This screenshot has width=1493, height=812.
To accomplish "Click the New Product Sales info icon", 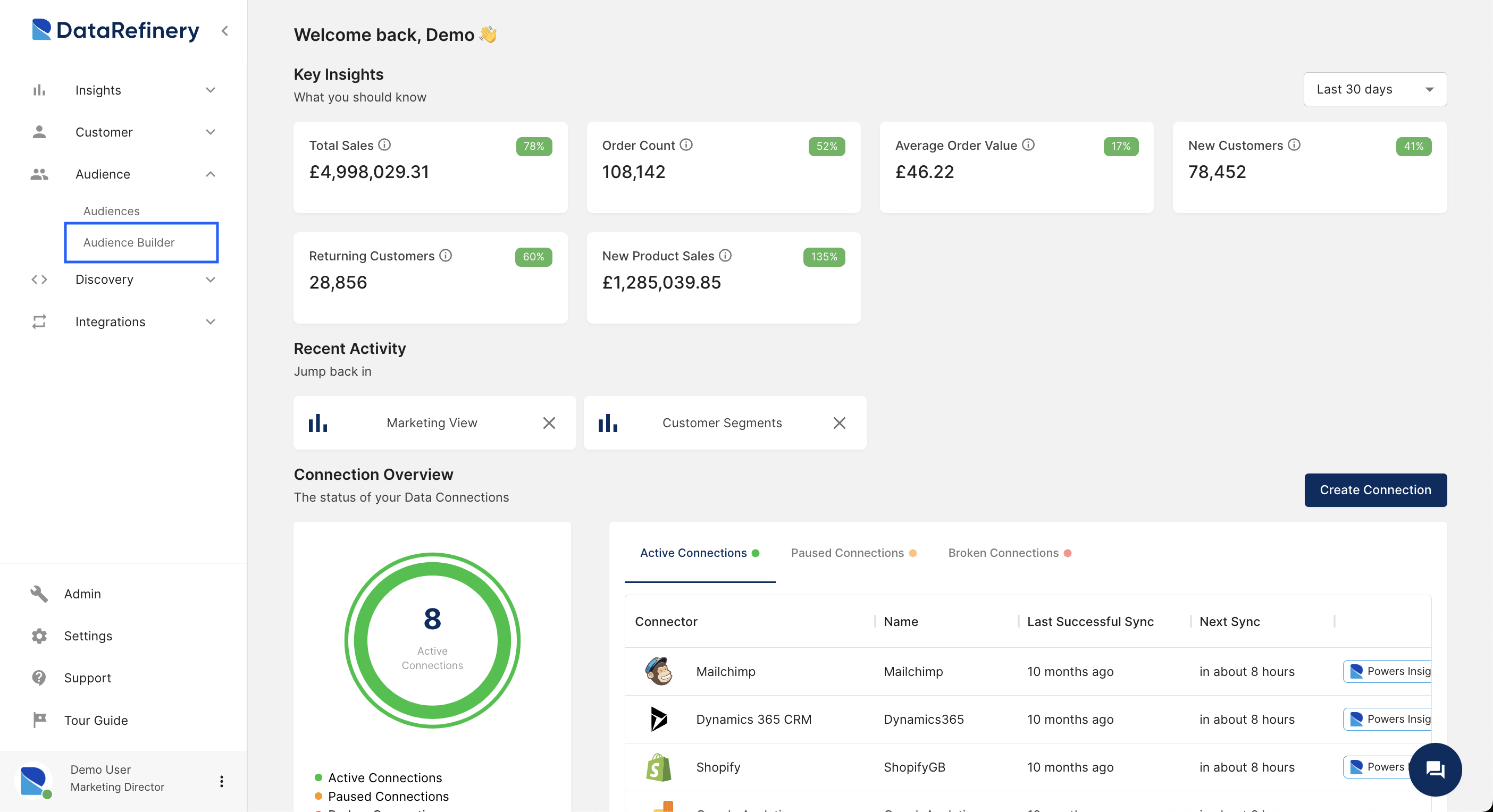I will pos(725,256).
